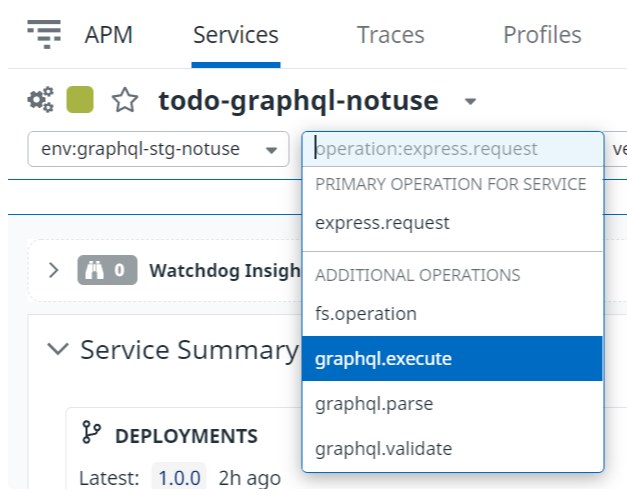Viewport: 627px width, 500px height.
Task: Expand the Watchdog Insights section
Action: pos(54,270)
